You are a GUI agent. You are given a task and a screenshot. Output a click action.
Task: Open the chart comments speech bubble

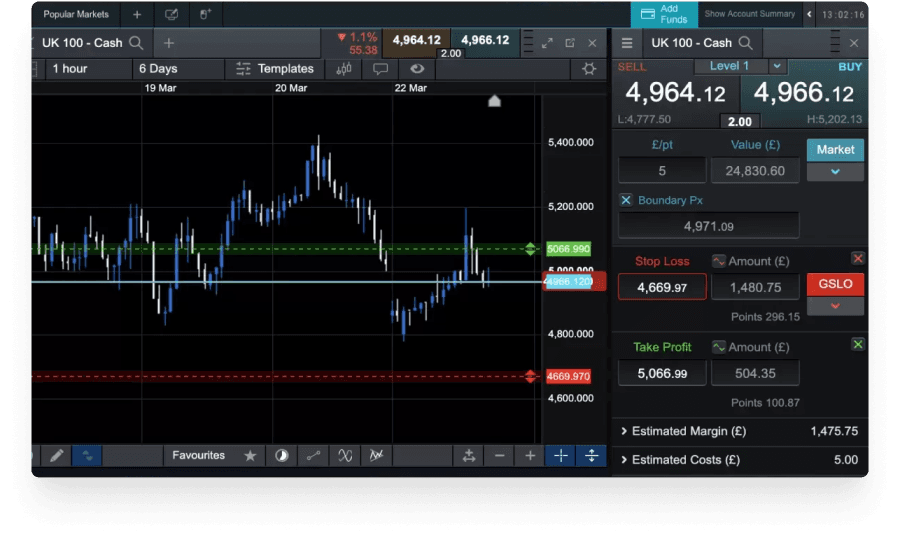[380, 69]
